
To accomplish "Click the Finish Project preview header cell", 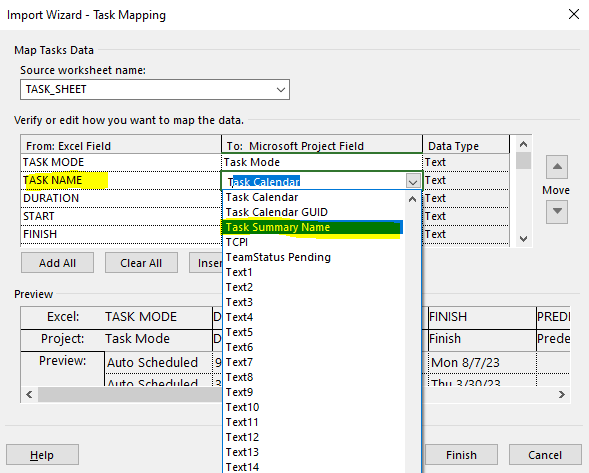I will click(482, 339).
